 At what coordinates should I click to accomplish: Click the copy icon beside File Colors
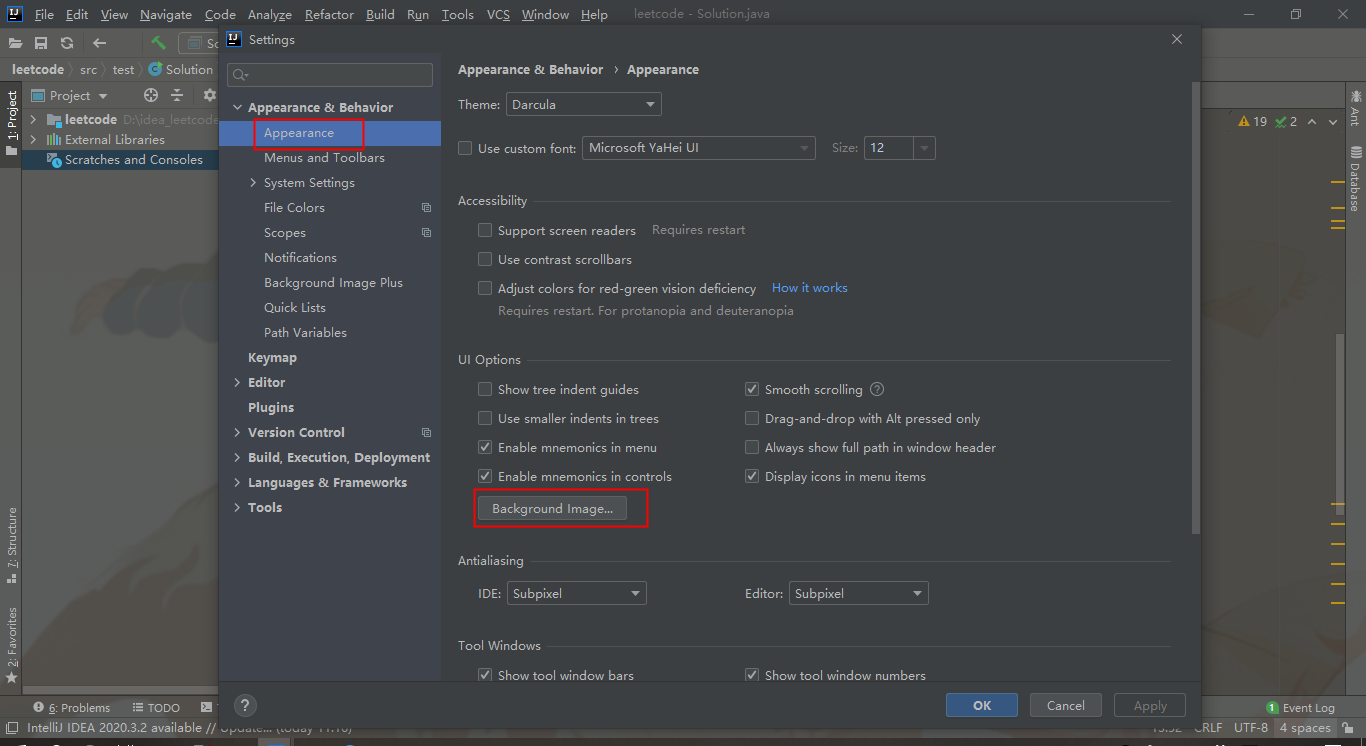tap(426, 208)
